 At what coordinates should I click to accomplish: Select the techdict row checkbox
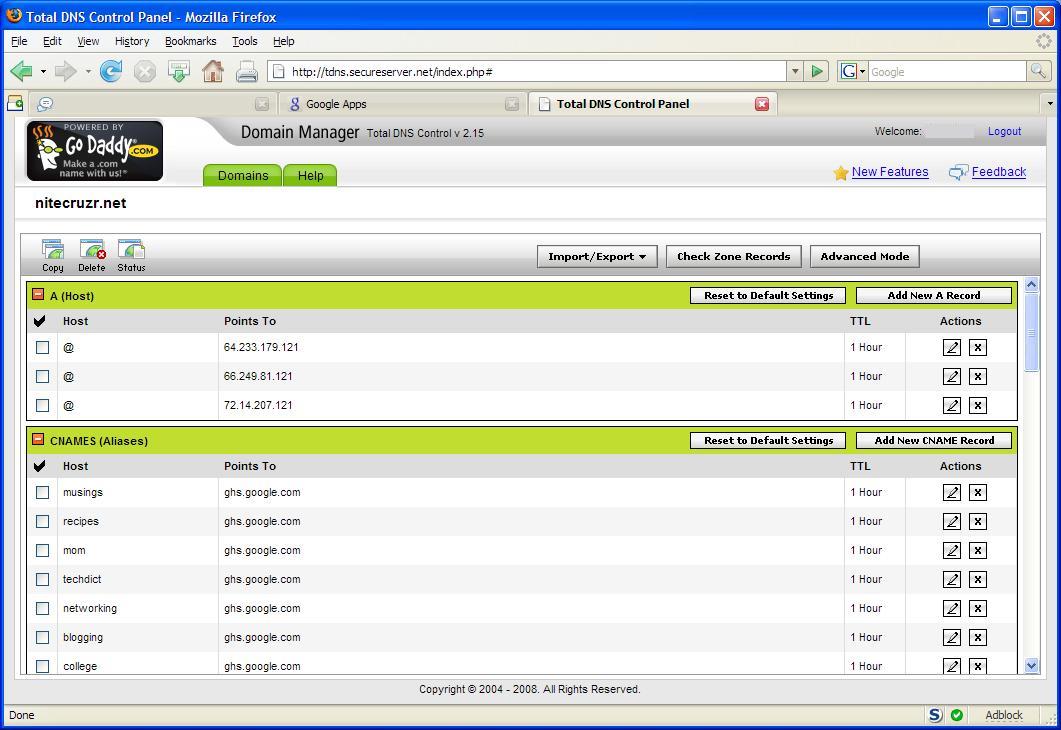click(x=43, y=580)
